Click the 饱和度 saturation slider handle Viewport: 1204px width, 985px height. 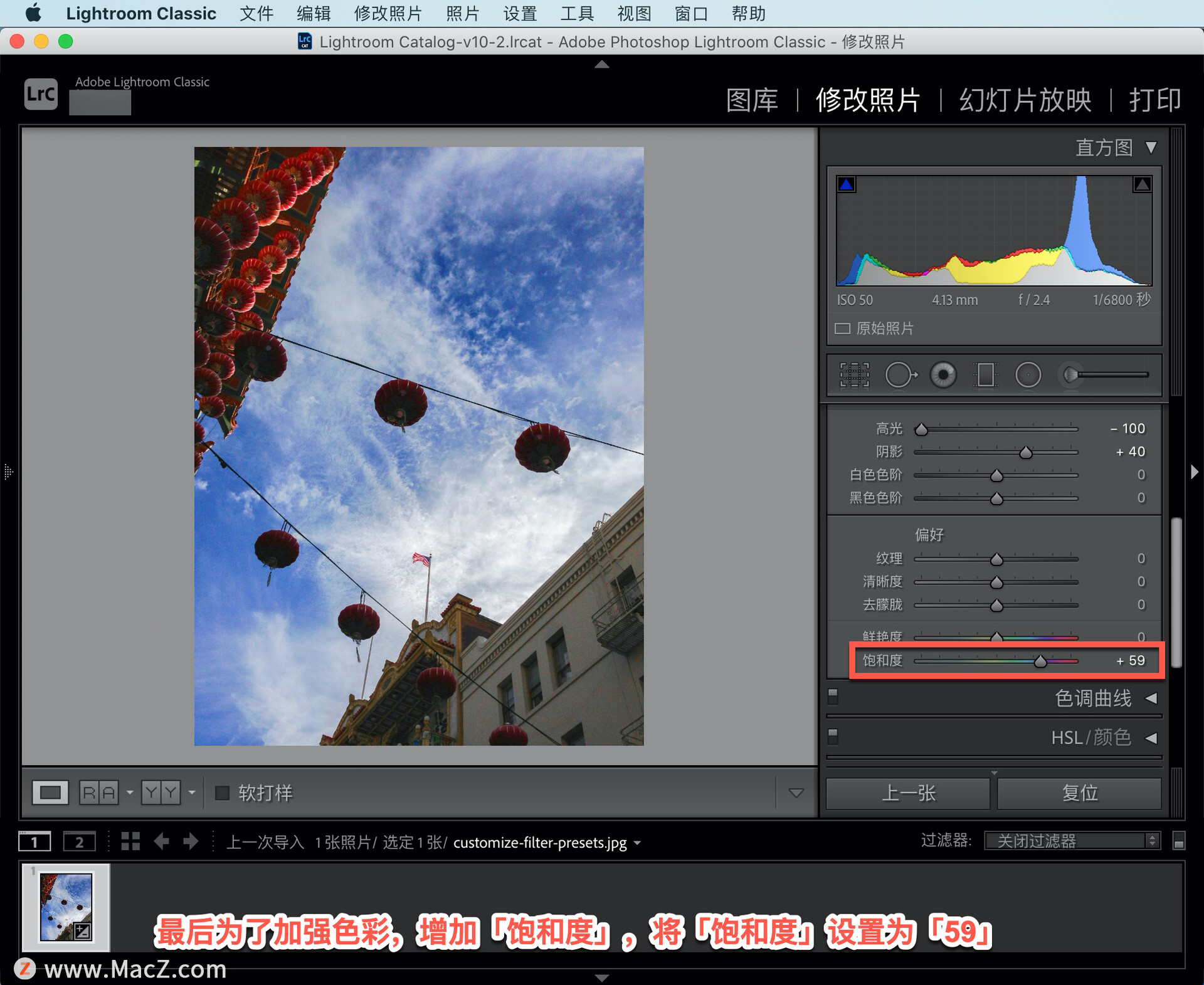coord(1040,661)
